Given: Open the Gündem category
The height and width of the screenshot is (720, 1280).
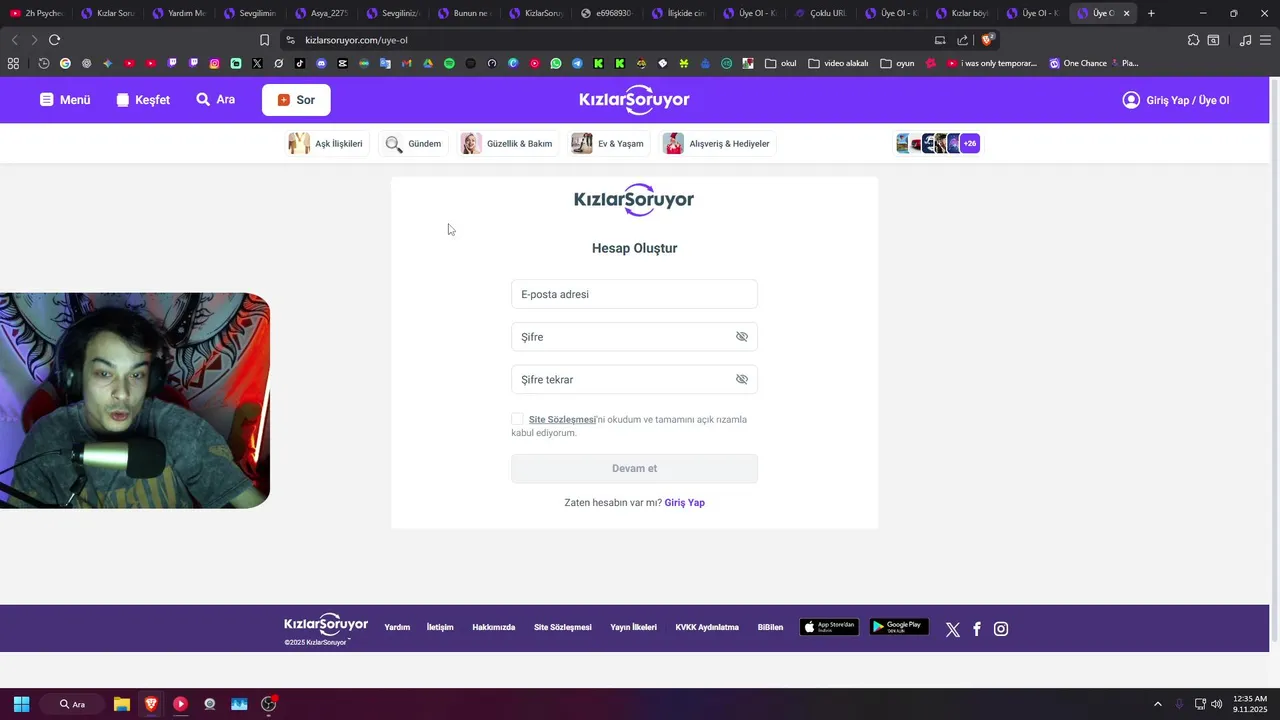Looking at the screenshot, I should (413, 144).
